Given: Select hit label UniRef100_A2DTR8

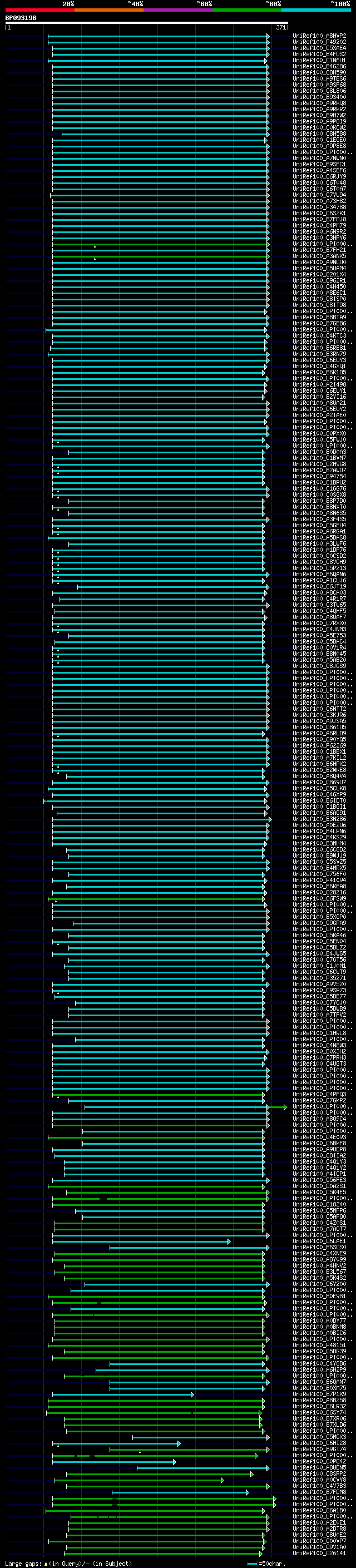Looking at the screenshot, I should tap(319, 1529).
